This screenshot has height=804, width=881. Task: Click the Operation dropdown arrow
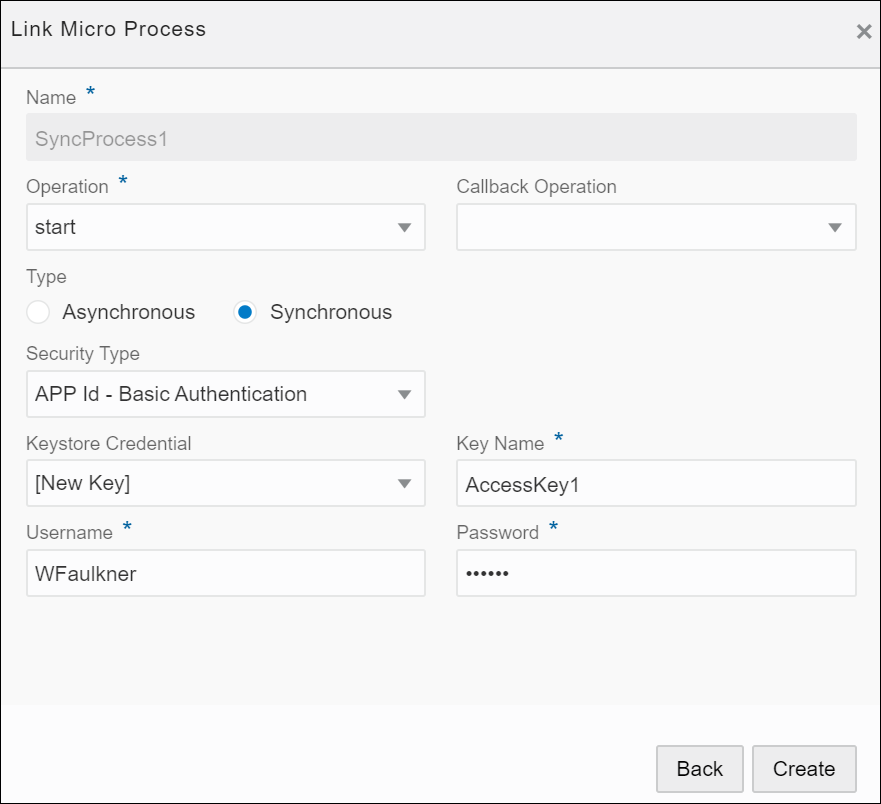tap(406, 227)
